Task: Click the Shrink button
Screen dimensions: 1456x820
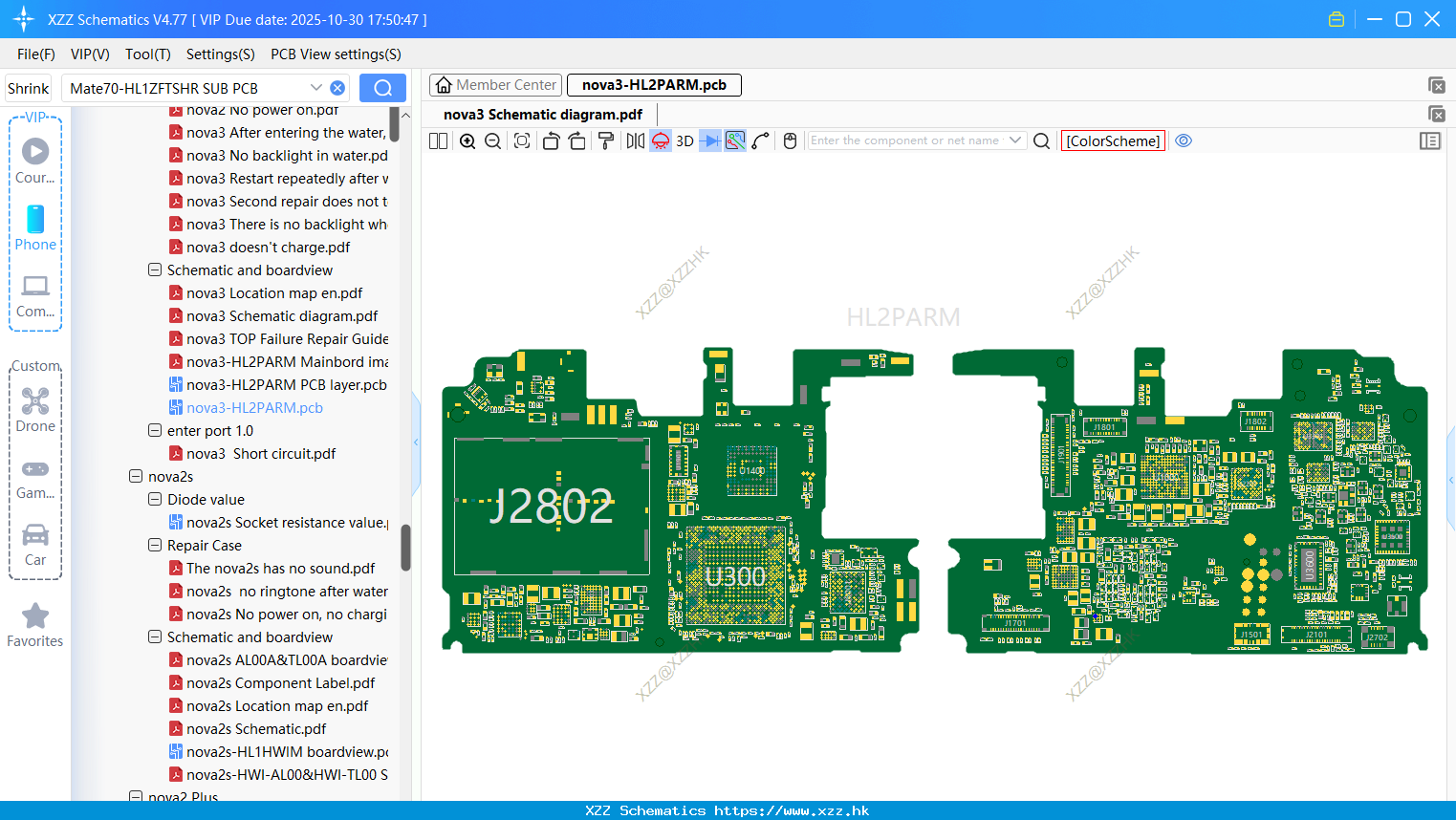Action: [29, 88]
